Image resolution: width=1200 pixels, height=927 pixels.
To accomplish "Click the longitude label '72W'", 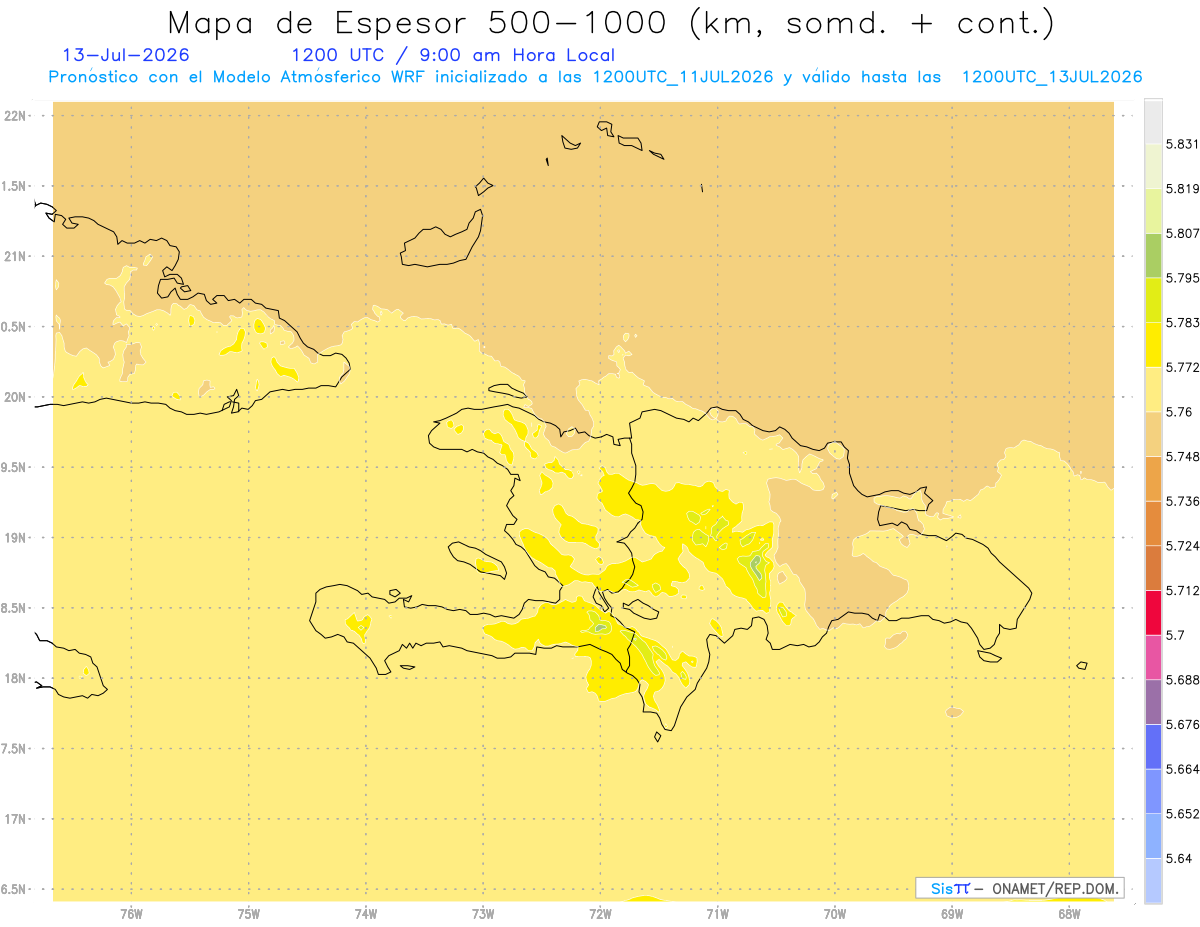I will pos(600,914).
